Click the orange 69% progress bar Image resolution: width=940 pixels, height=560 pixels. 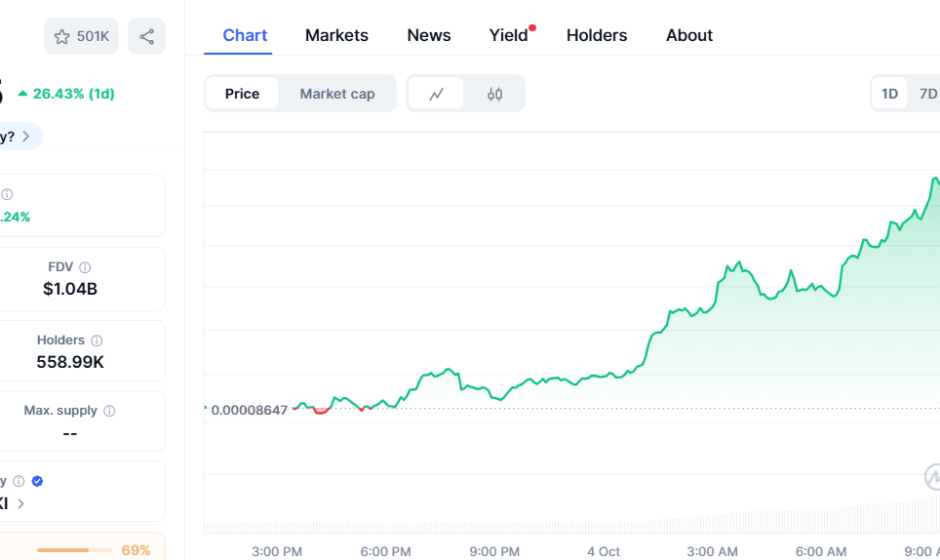tap(75, 550)
